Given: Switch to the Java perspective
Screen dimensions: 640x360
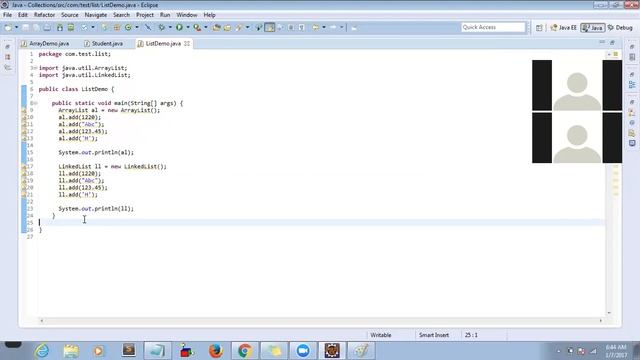Looking at the screenshot, I should click(x=593, y=28).
